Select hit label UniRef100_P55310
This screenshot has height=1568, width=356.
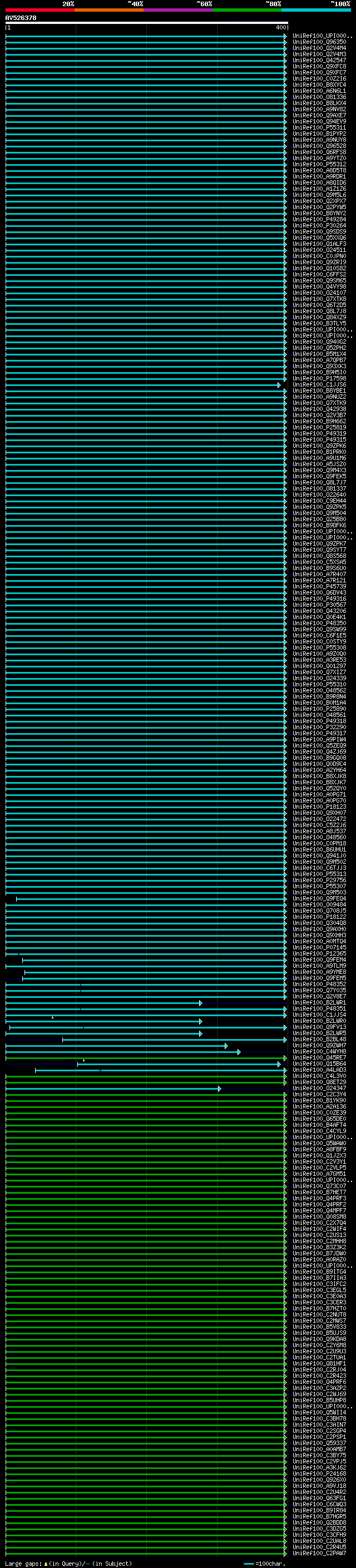click(319, 684)
